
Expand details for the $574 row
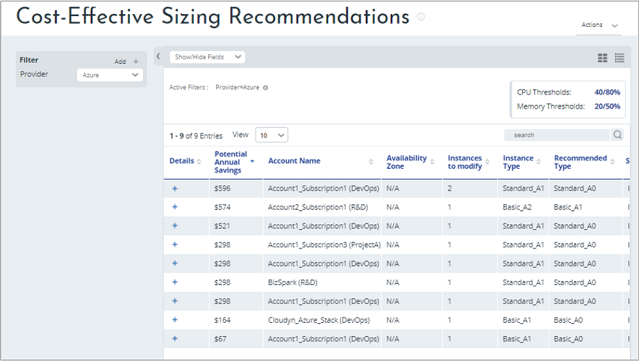pyautogui.click(x=175, y=207)
